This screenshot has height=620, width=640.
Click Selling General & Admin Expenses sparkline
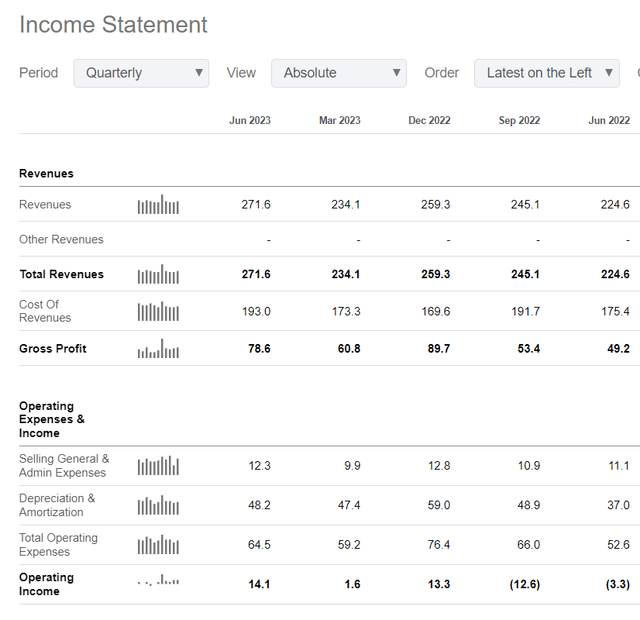(x=158, y=466)
